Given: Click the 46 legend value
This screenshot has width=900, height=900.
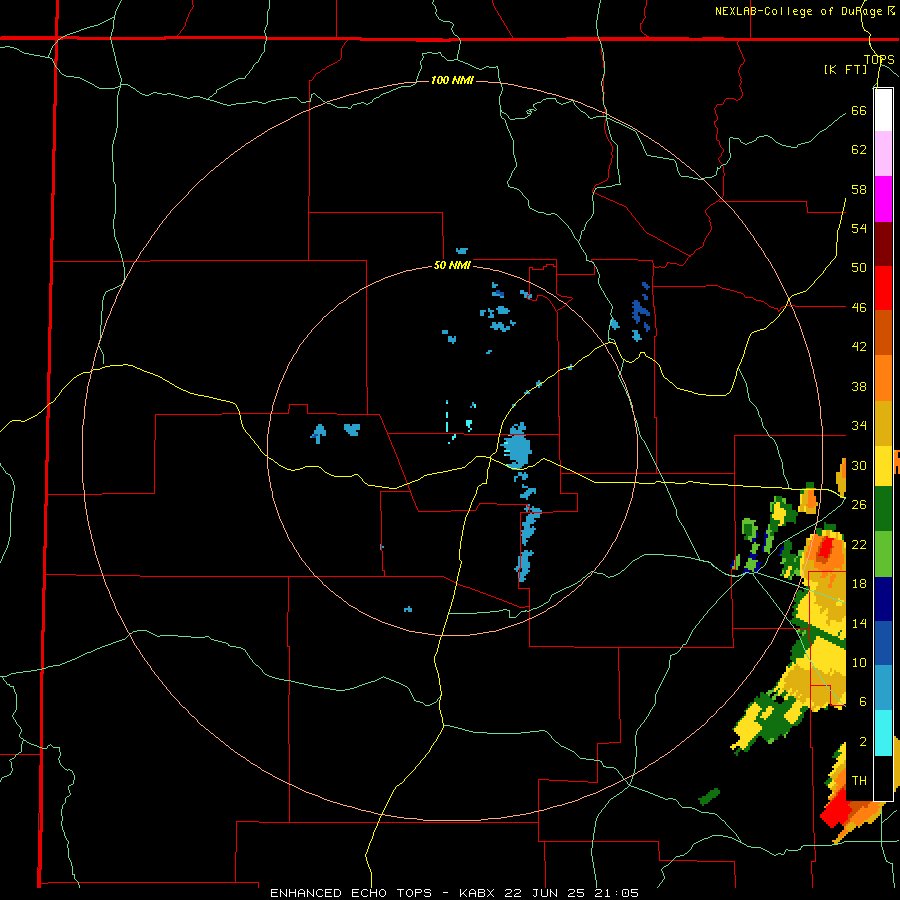Looking at the screenshot, I should [x=859, y=308].
